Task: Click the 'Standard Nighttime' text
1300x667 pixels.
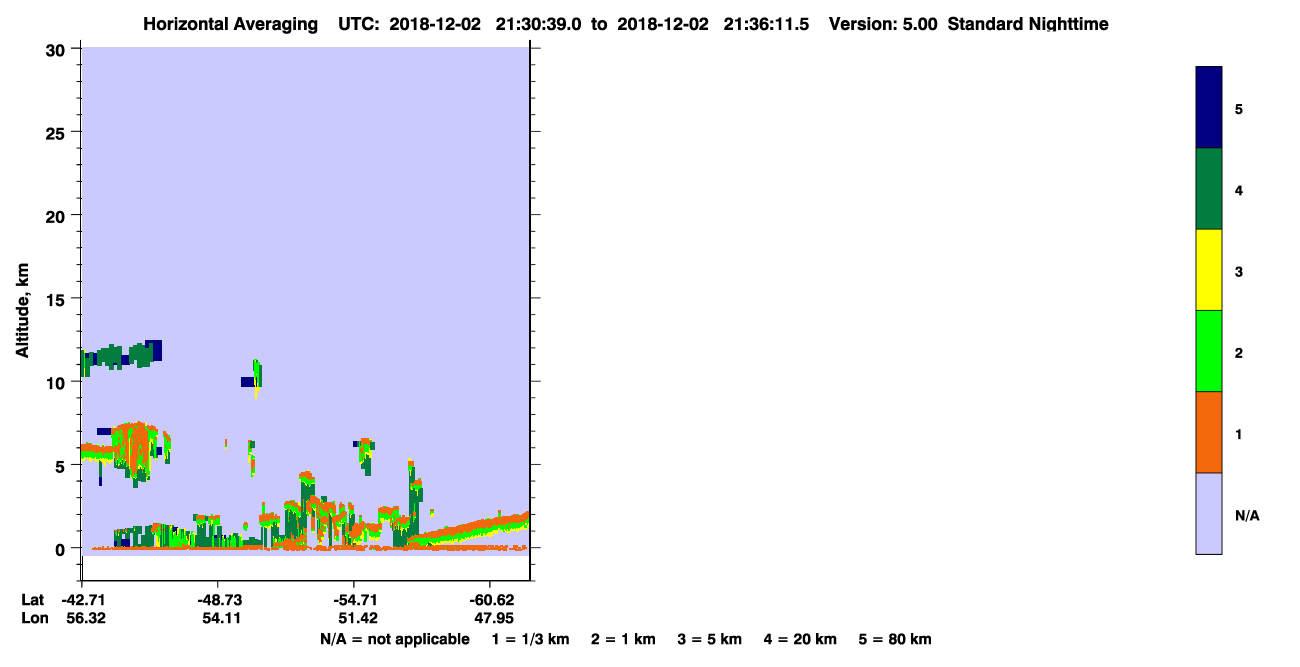Action: [1028, 24]
